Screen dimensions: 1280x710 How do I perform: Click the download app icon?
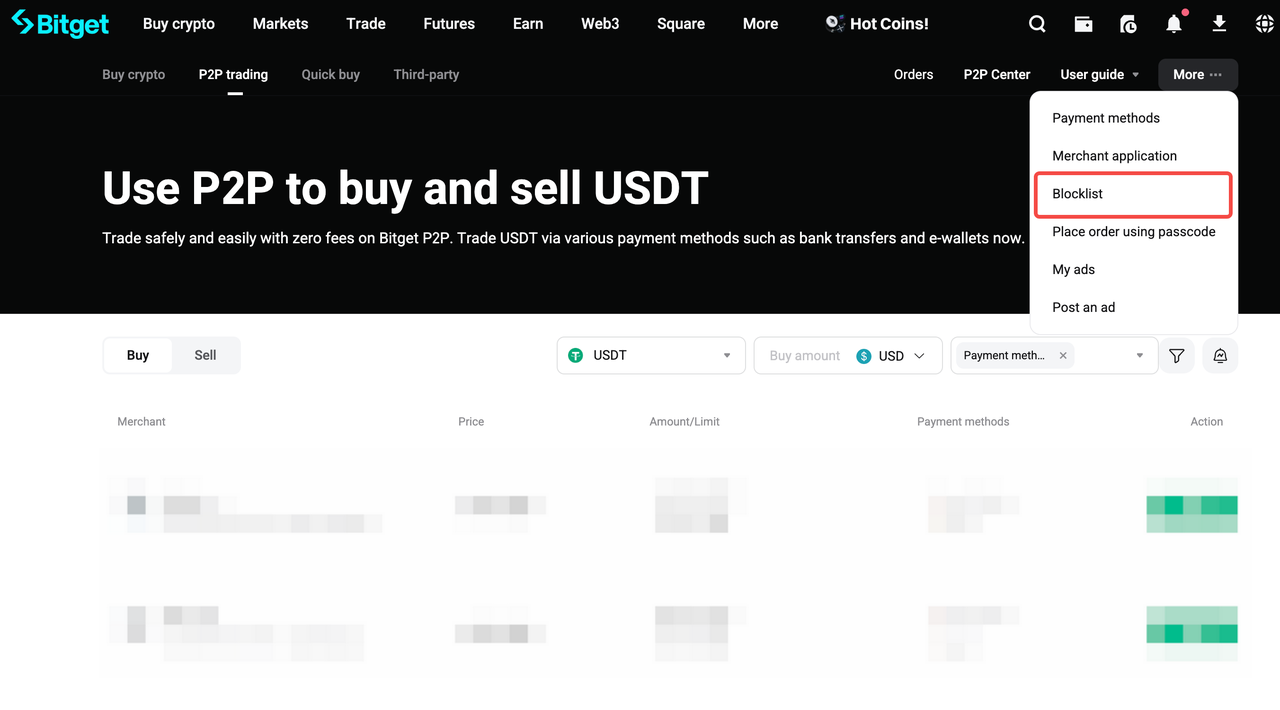click(x=1219, y=24)
